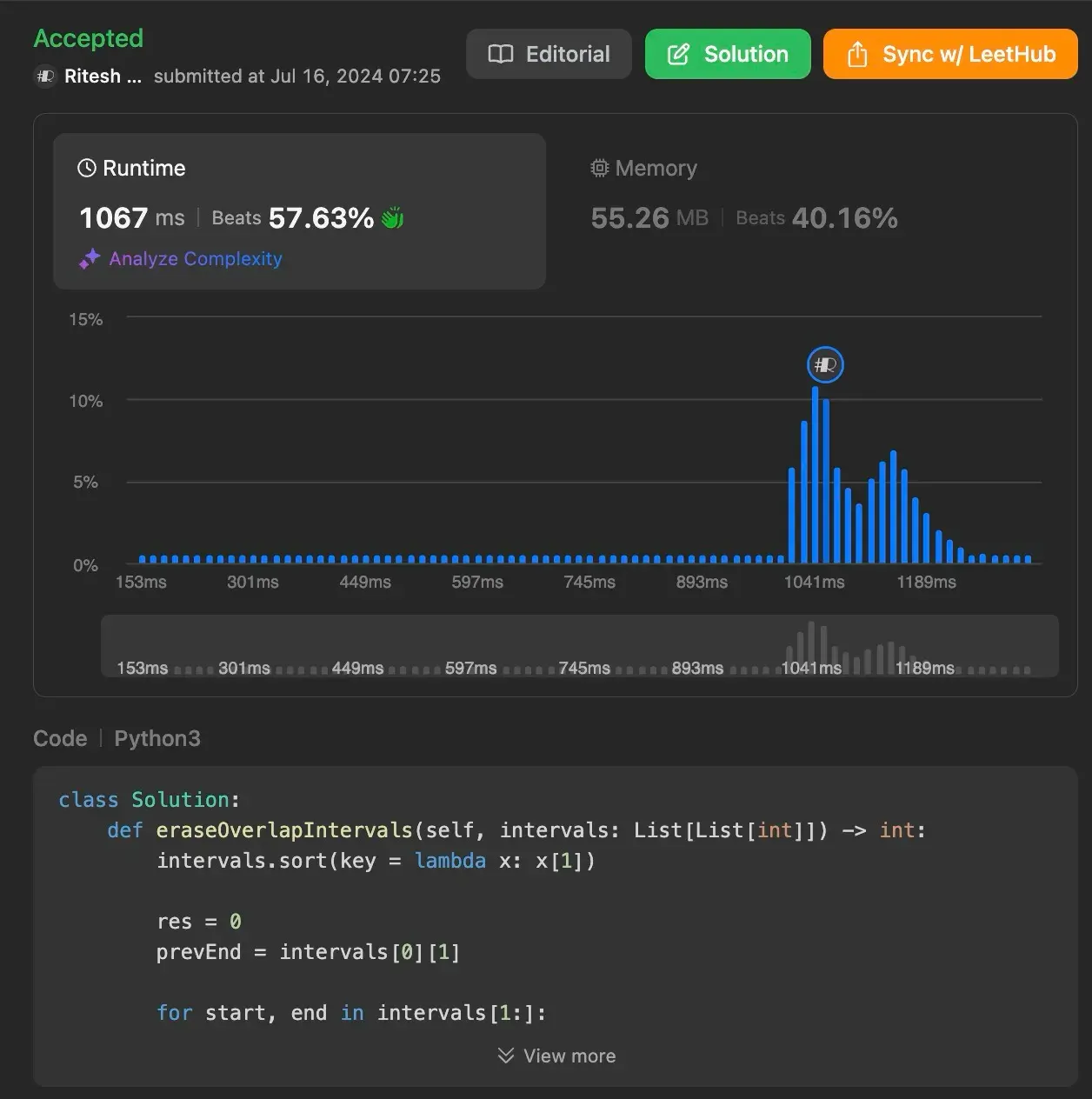Viewport: 1092px width, 1099px height.
Task: Click the Memory chip icon
Action: tap(599, 168)
